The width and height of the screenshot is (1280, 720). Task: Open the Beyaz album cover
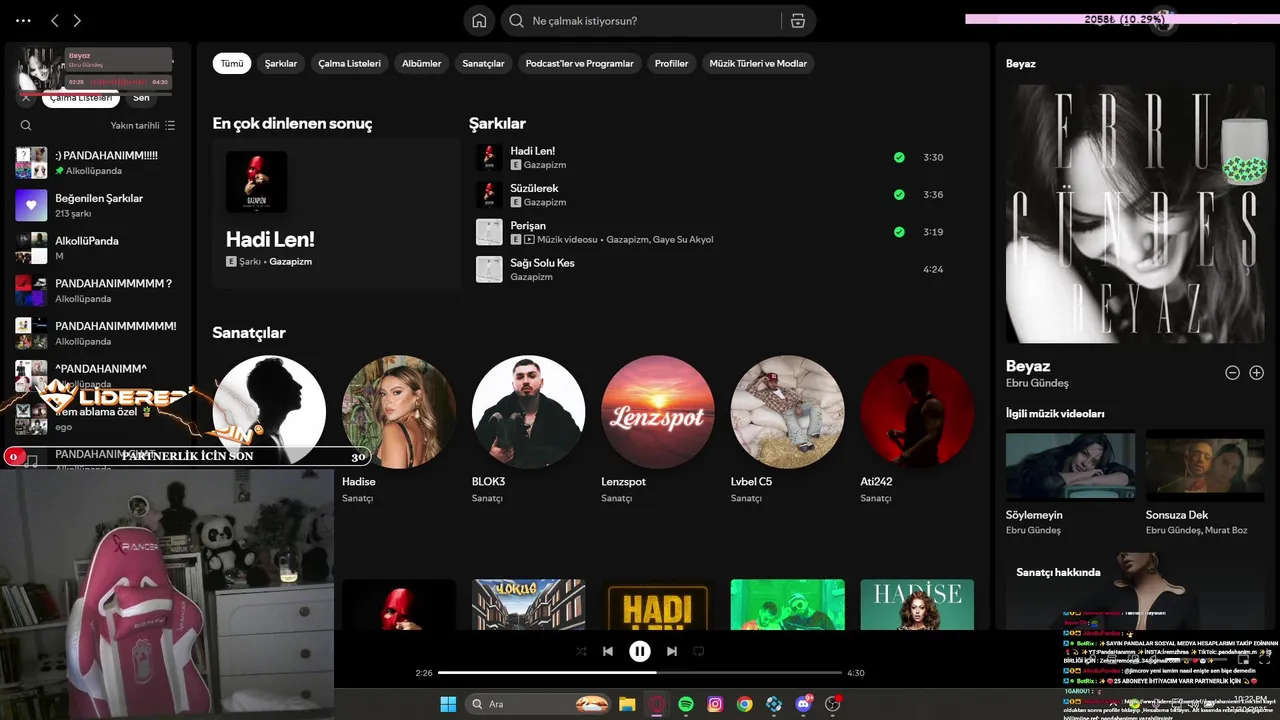coord(1135,215)
